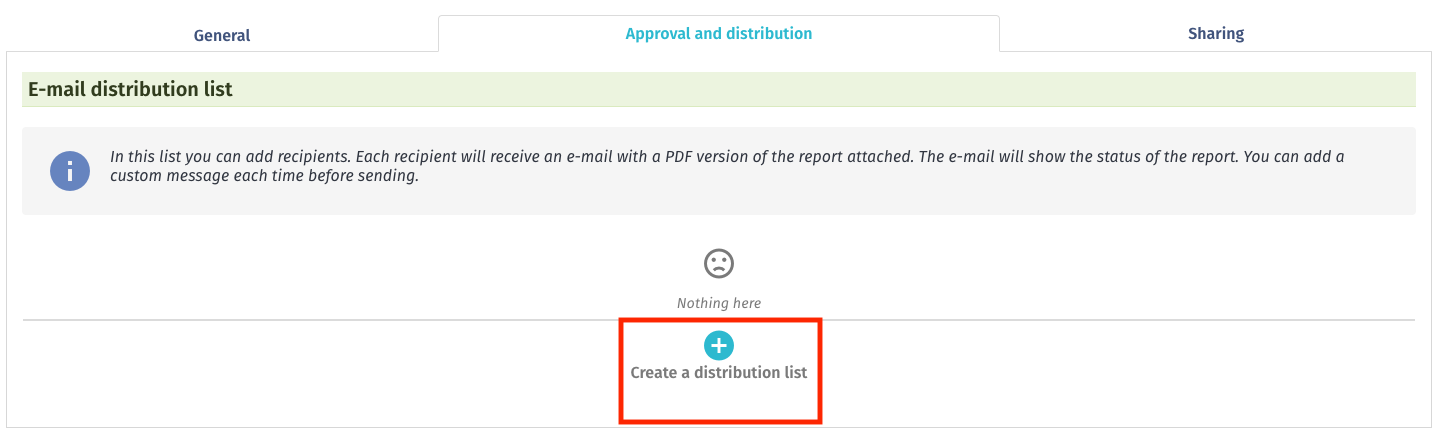This screenshot has height=437, width=1442.
Task: Click the blue info circle icon
Action: [70, 170]
